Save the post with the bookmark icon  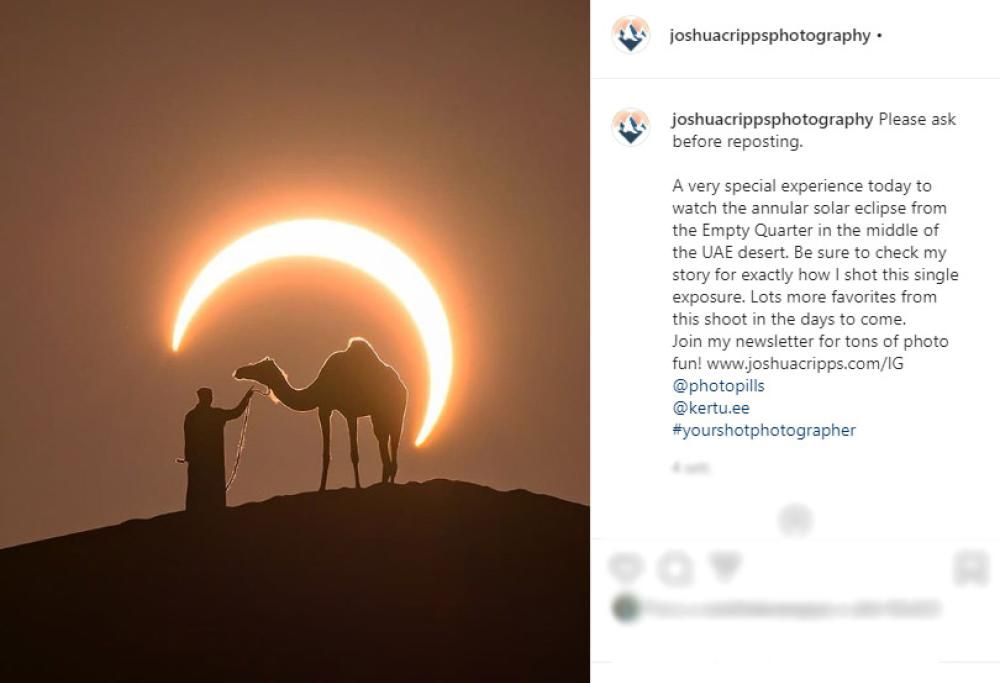tap(971, 568)
